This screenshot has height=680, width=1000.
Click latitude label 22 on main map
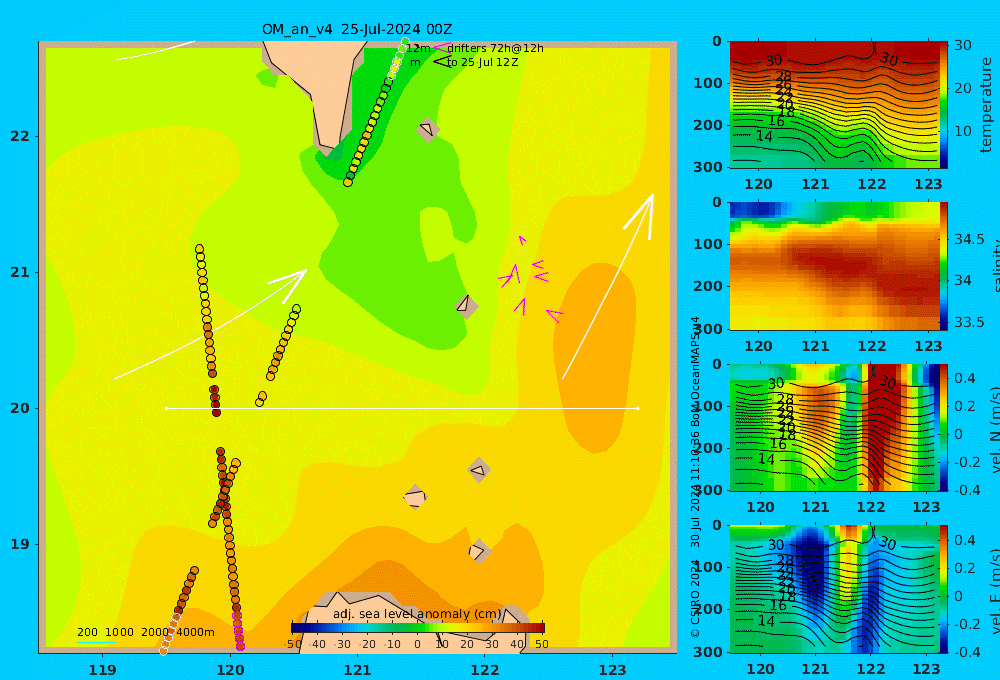[x=20, y=136]
